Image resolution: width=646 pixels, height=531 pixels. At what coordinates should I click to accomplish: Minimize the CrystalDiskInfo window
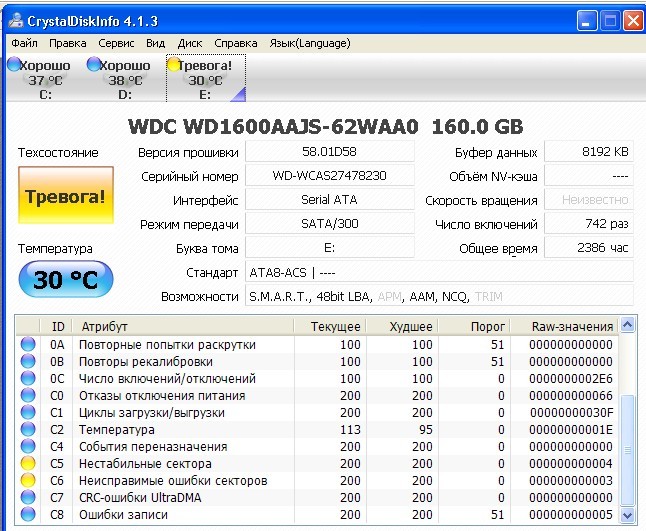[587, 21]
